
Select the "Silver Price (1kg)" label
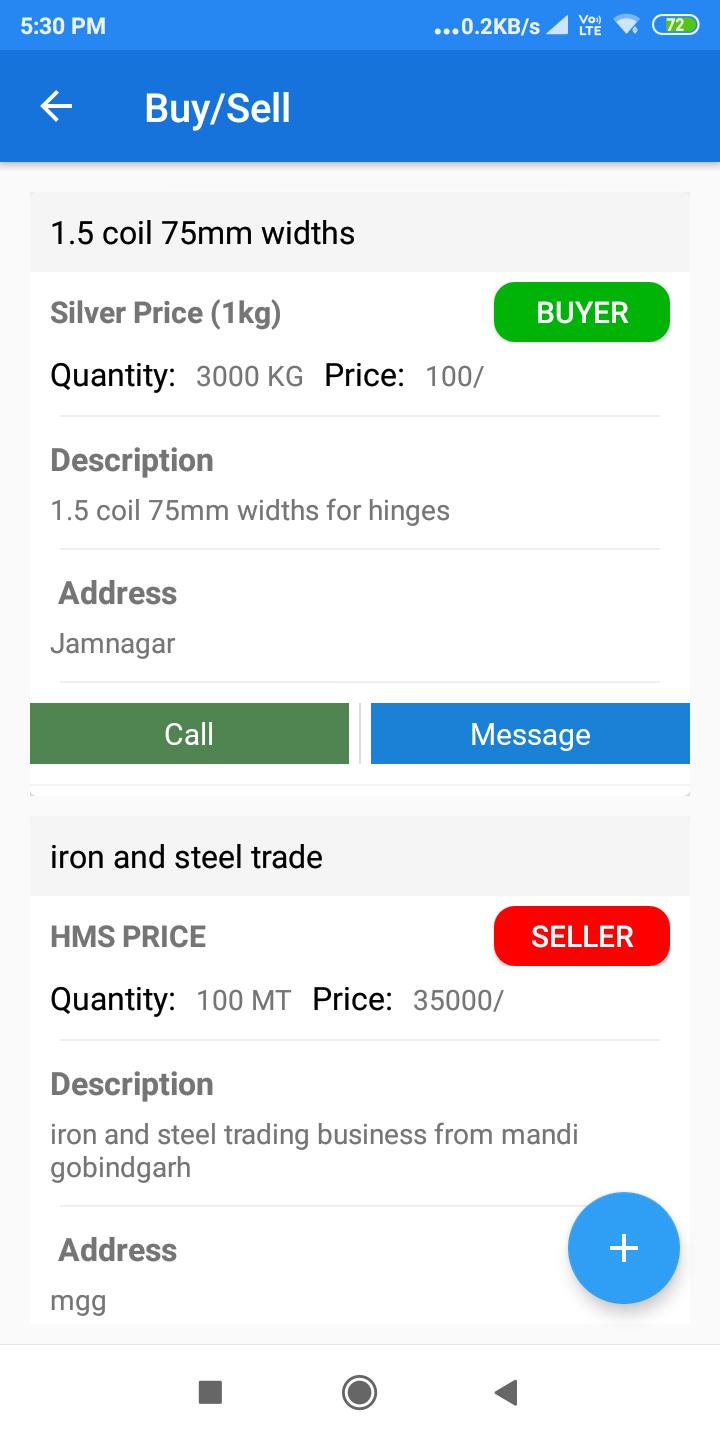tap(165, 313)
